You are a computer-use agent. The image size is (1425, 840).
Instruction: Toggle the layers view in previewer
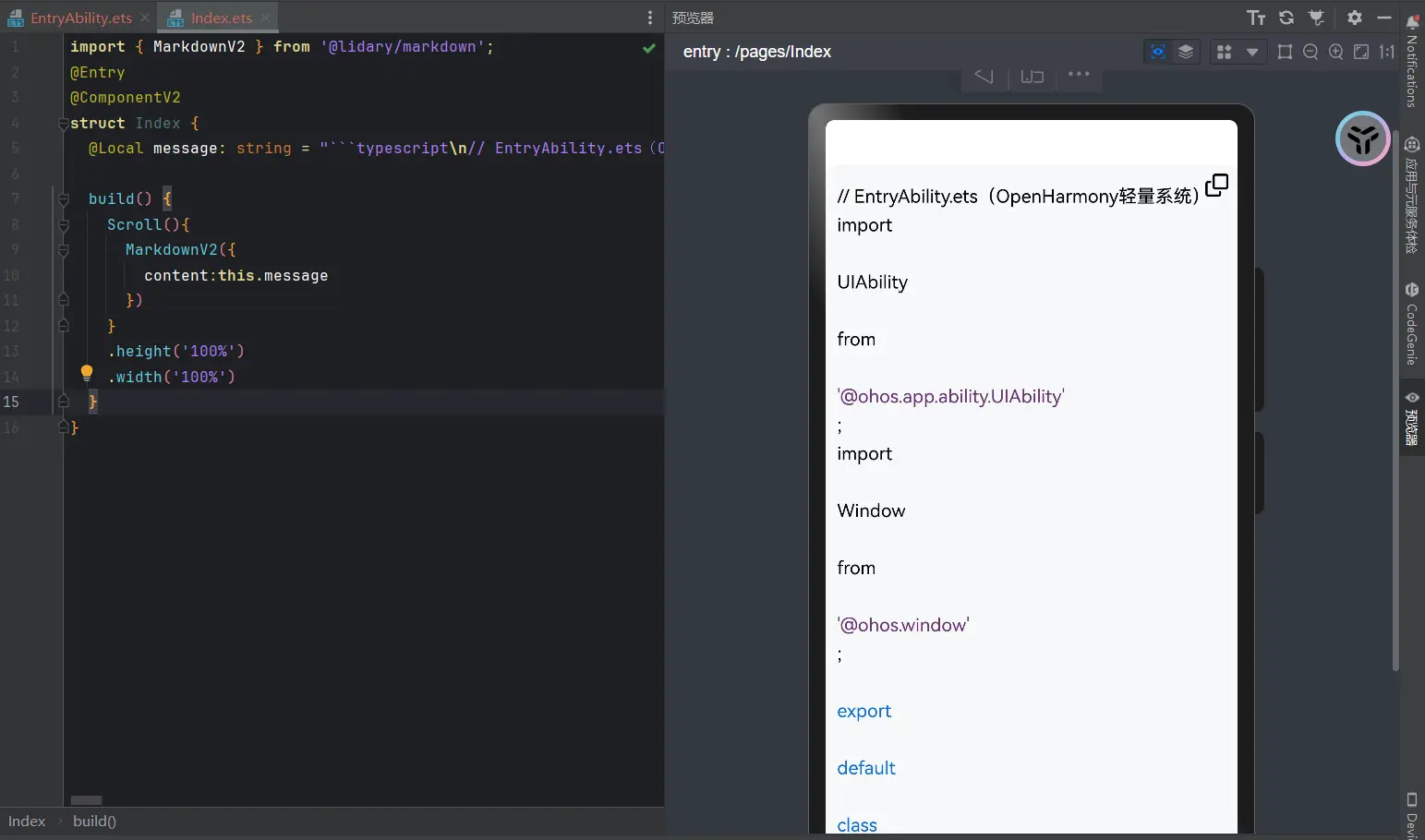pos(1186,53)
